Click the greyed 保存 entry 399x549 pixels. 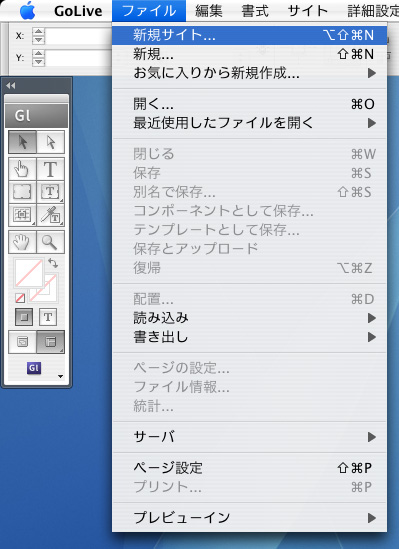click(x=249, y=173)
